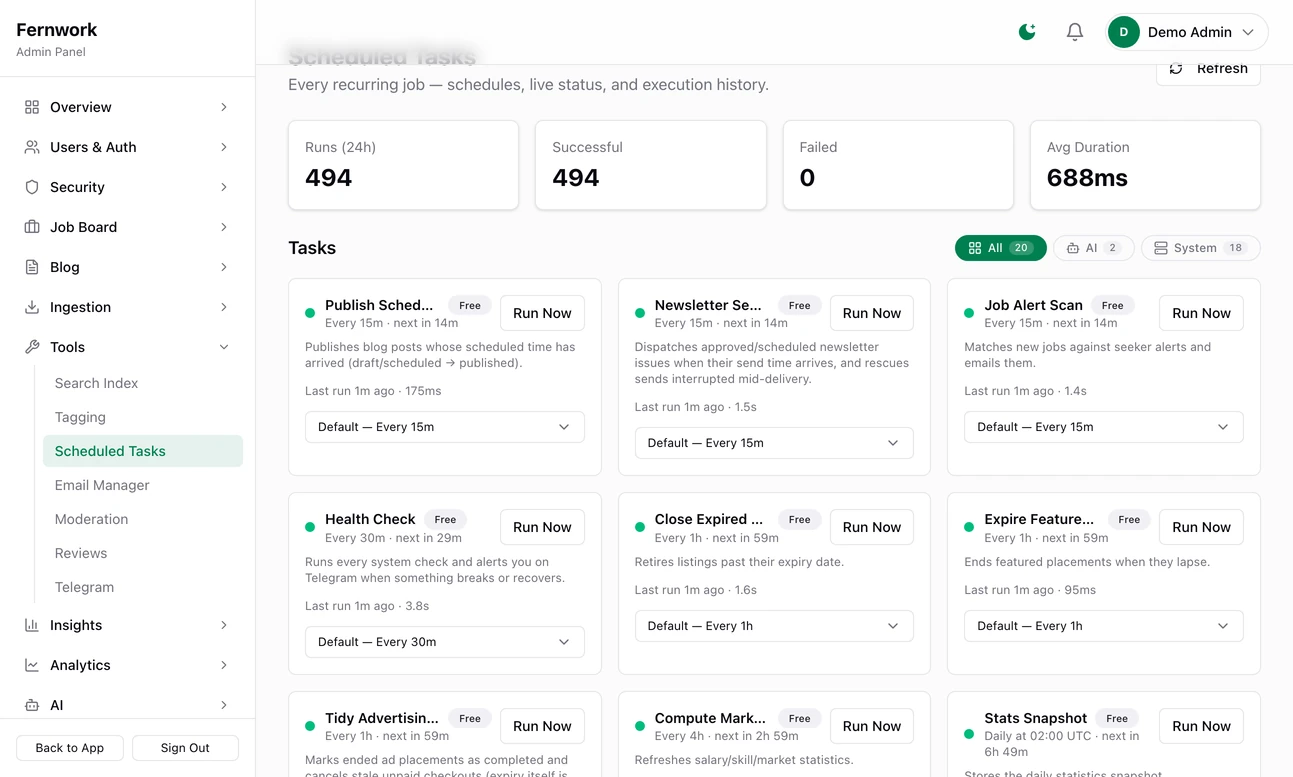The image size is (1293, 777).
Task: Run Health Check now
Action: 542,527
